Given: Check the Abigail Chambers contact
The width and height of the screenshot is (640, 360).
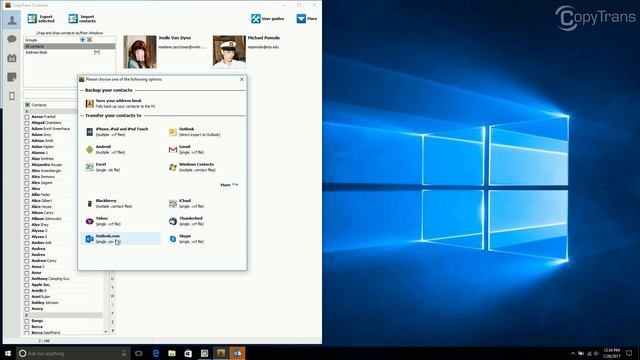Looking at the screenshot, I should (27, 123).
